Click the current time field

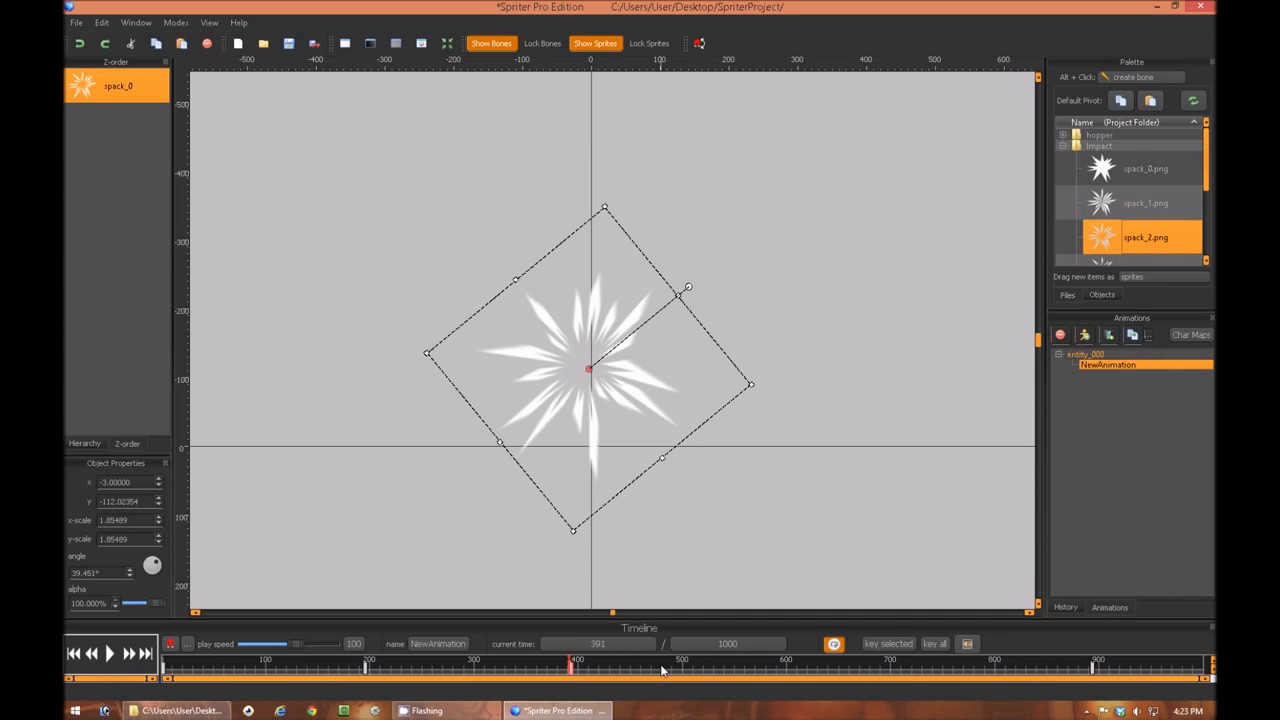(x=598, y=644)
